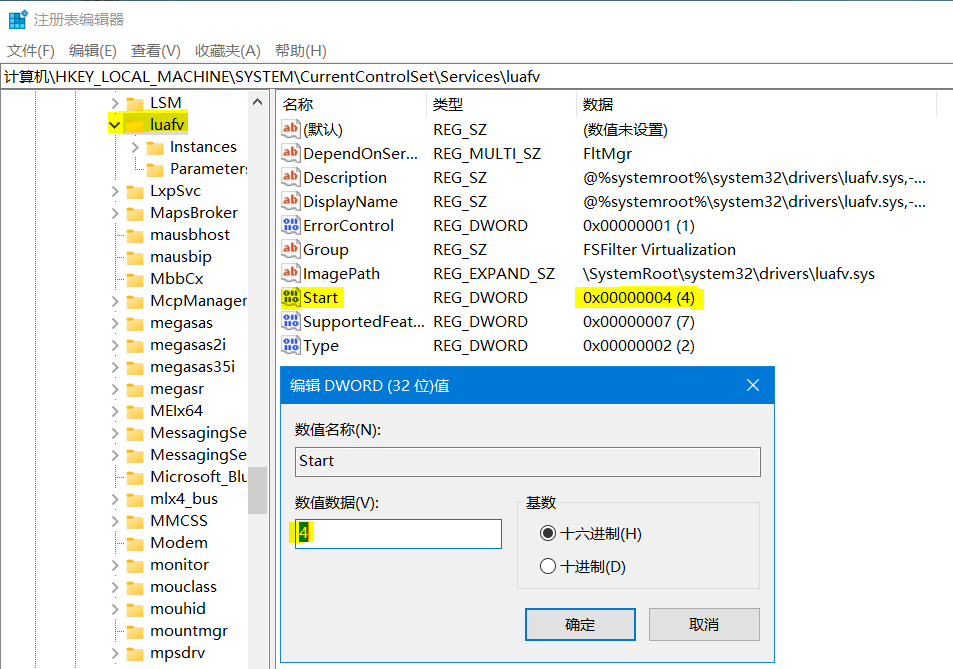Viewport: 953px width, 669px height.
Task: Open the 收藏夹(A) favorites menu
Action: pos(227,50)
